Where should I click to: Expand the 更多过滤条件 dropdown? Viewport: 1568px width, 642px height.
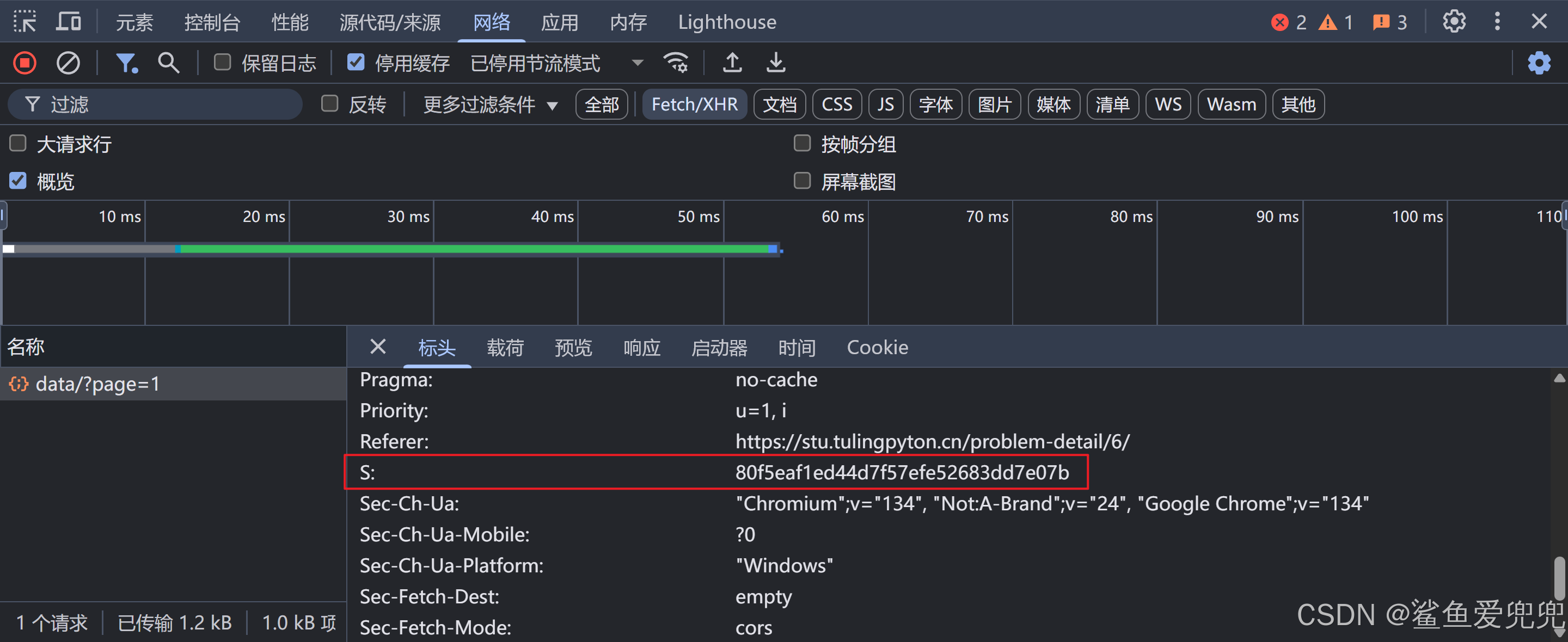coord(490,104)
